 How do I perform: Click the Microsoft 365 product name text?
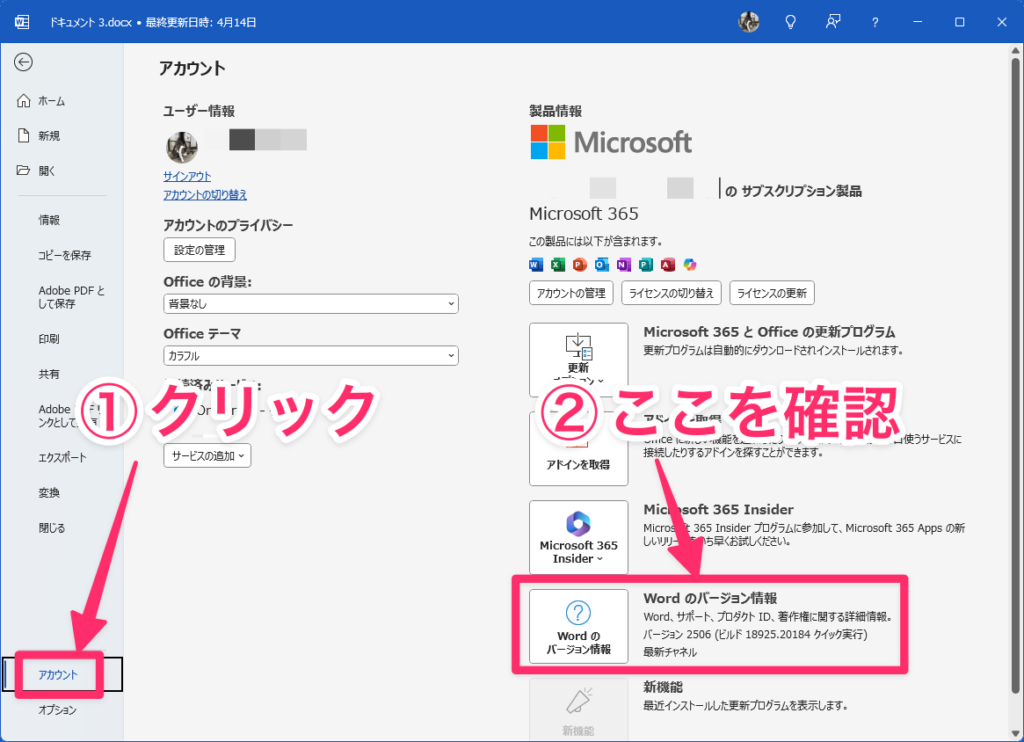click(x=584, y=214)
